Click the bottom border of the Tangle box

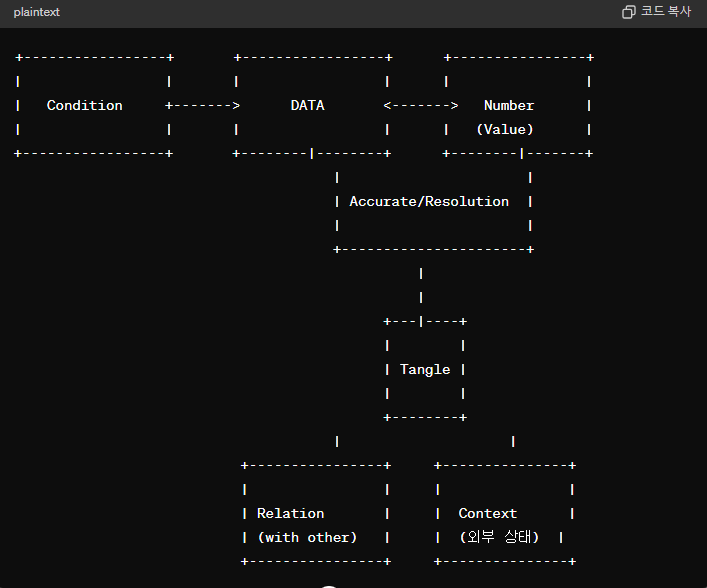point(425,417)
